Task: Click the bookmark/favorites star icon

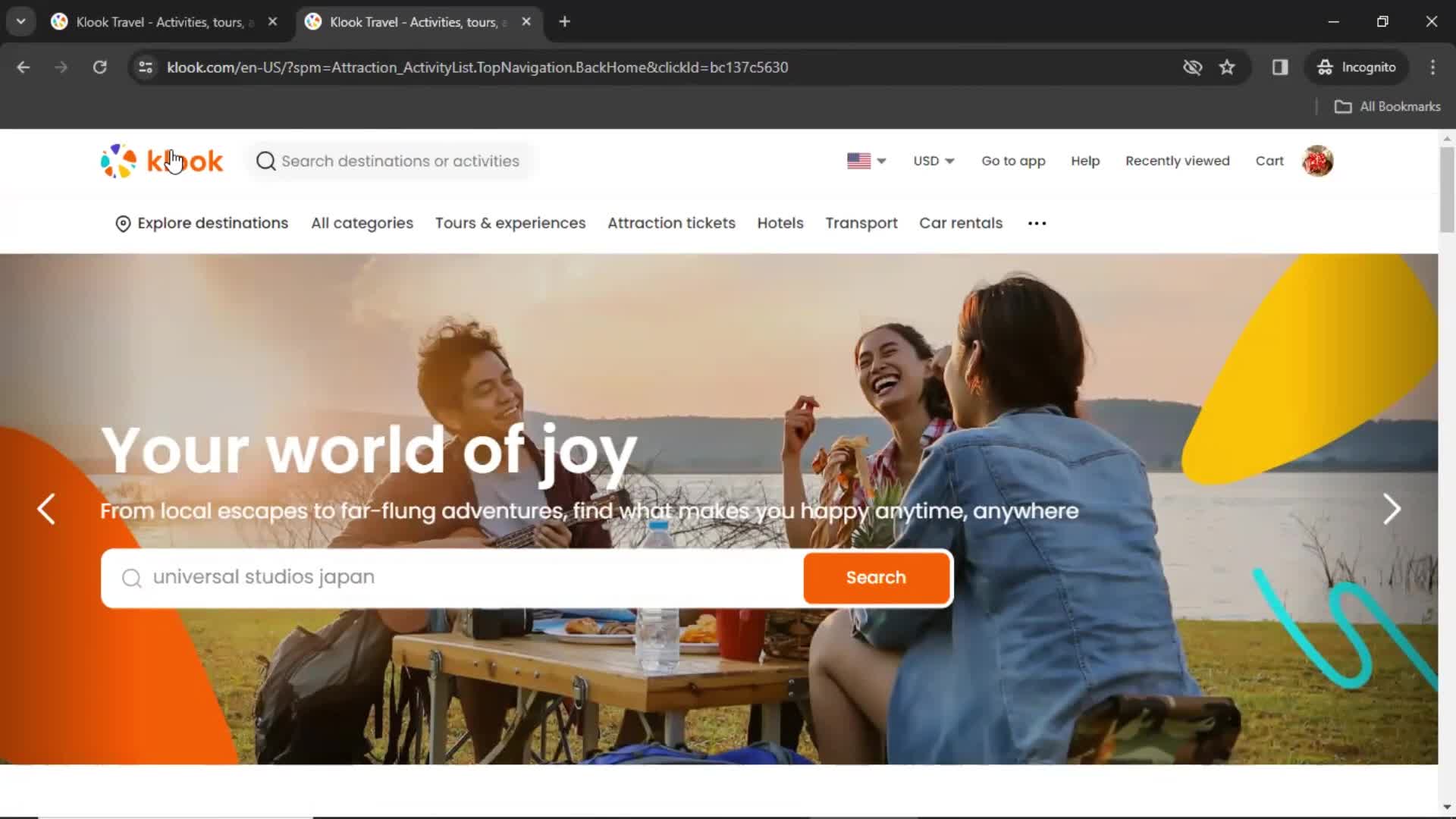Action: click(x=1226, y=67)
